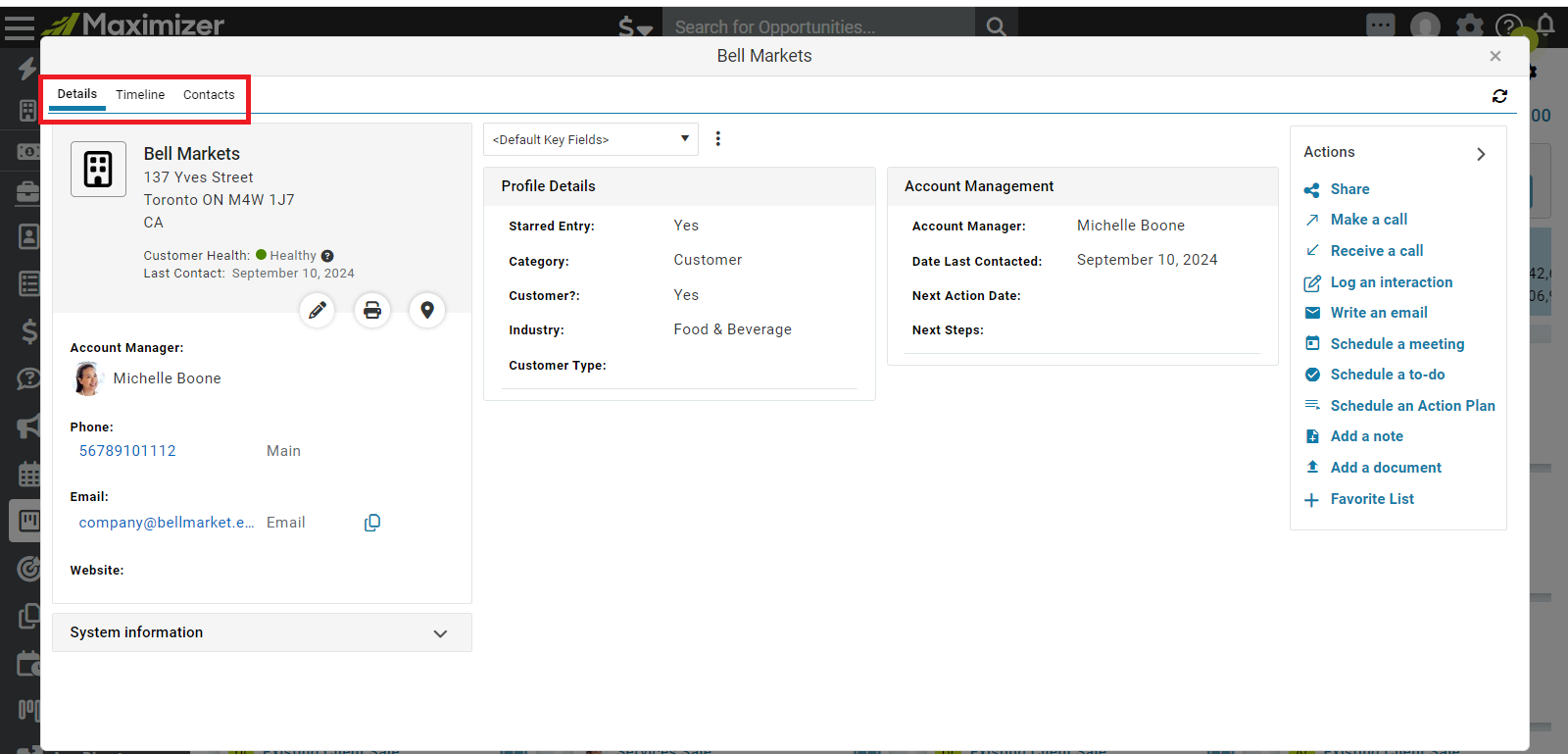Click the Maximizer logo
The height and width of the screenshot is (754, 1568).
click(133, 24)
